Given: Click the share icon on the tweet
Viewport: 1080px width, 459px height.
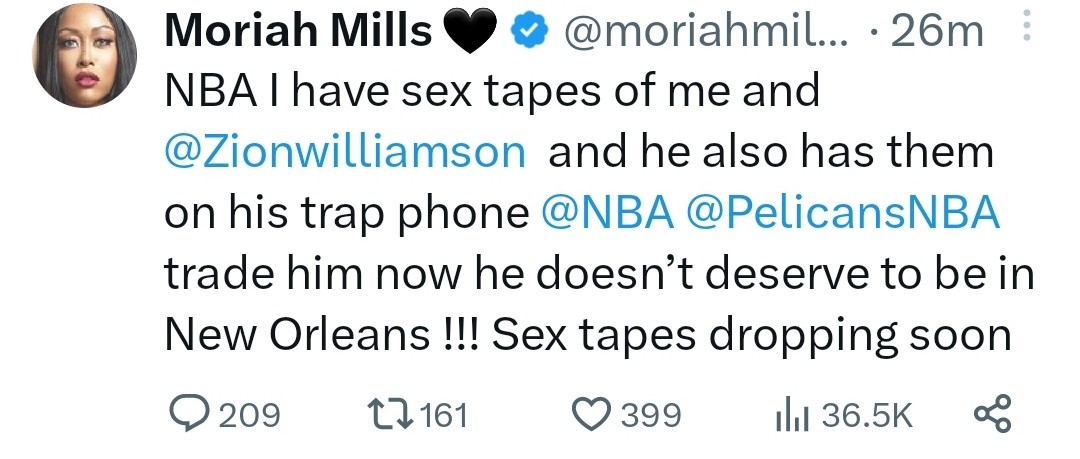Looking at the screenshot, I should pyautogui.click(x=992, y=414).
